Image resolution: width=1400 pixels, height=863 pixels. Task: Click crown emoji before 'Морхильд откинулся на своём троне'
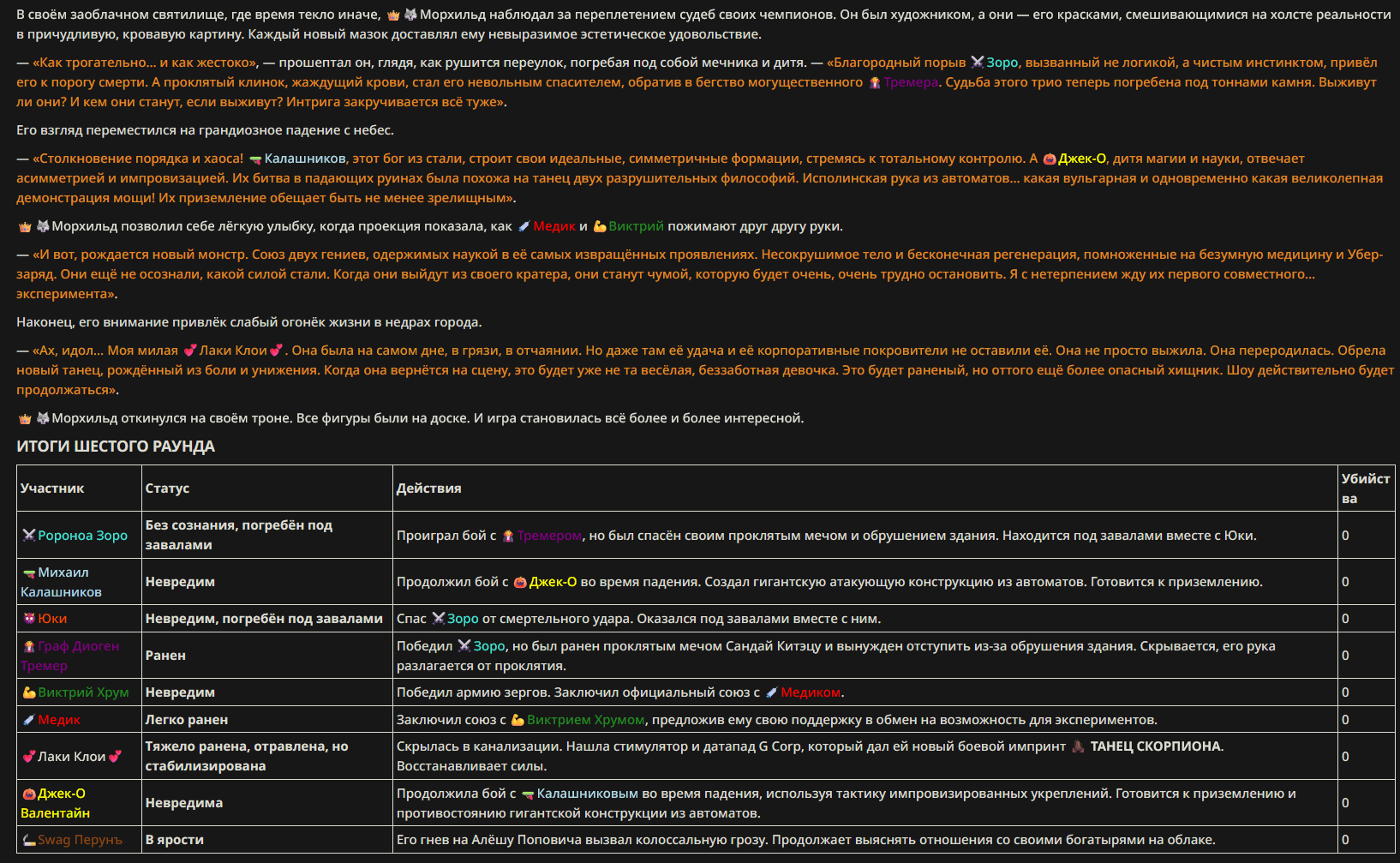(x=25, y=419)
